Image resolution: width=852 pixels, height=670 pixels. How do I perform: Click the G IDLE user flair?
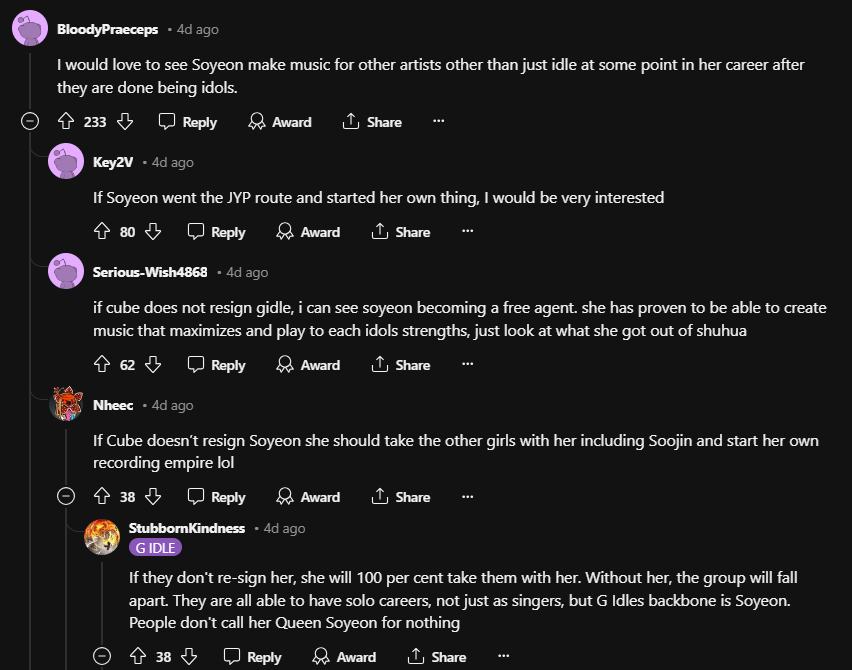click(x=155, y=548)
